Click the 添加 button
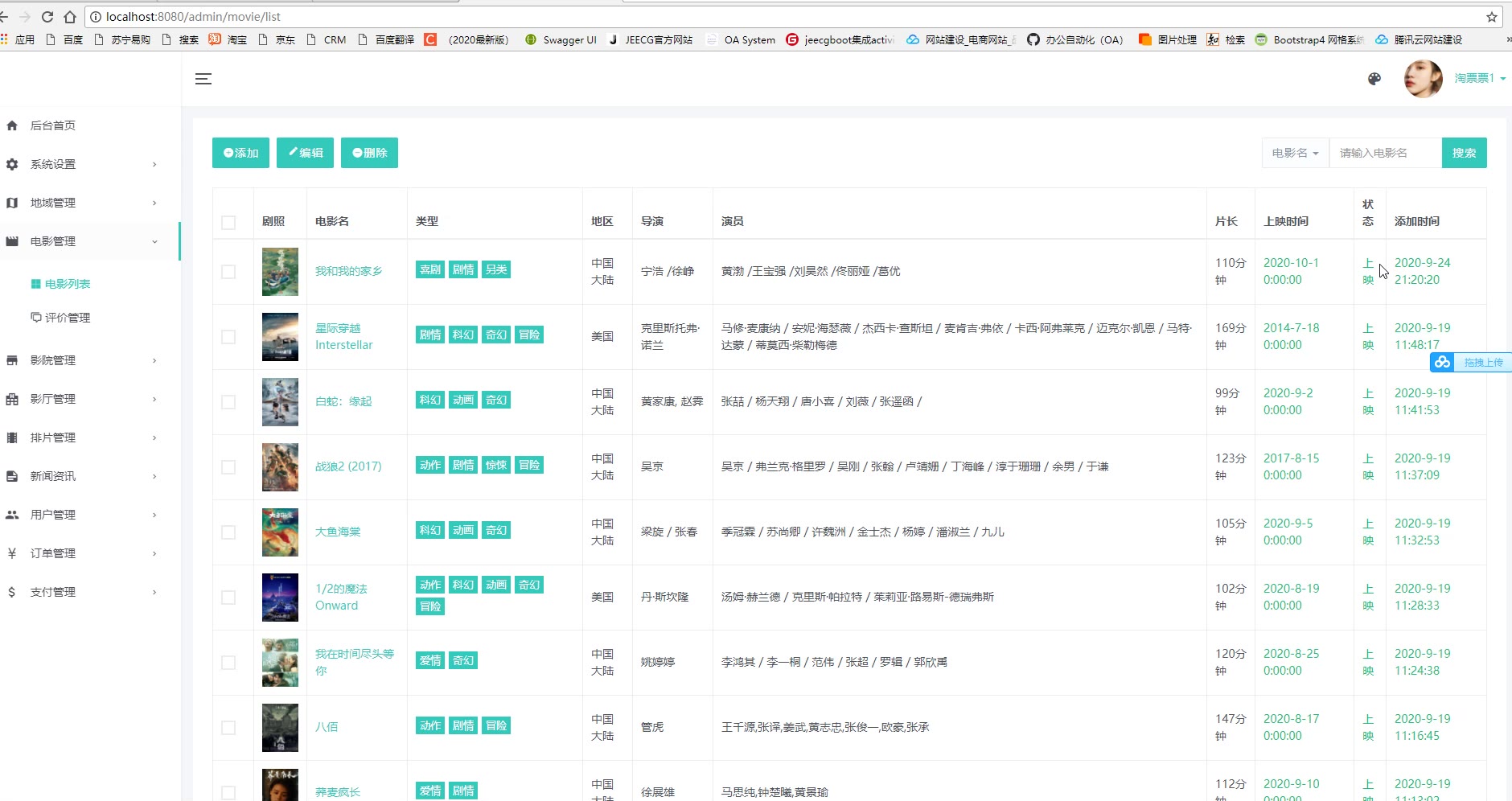Viewport: 1512px width, 801px height. [240, 153]
